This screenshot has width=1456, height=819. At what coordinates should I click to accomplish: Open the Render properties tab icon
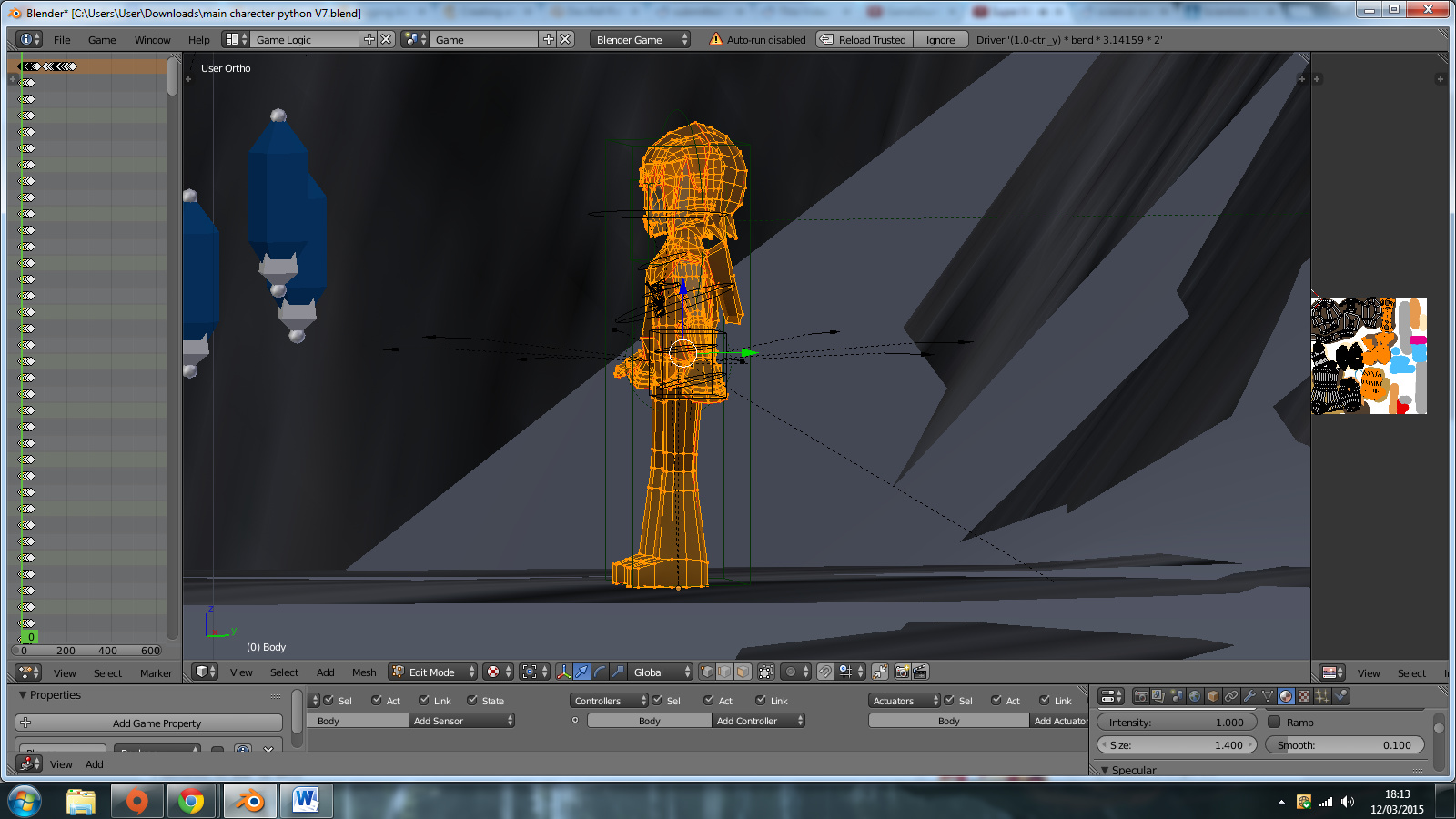pyautogui.click(x=1141, y=696)
